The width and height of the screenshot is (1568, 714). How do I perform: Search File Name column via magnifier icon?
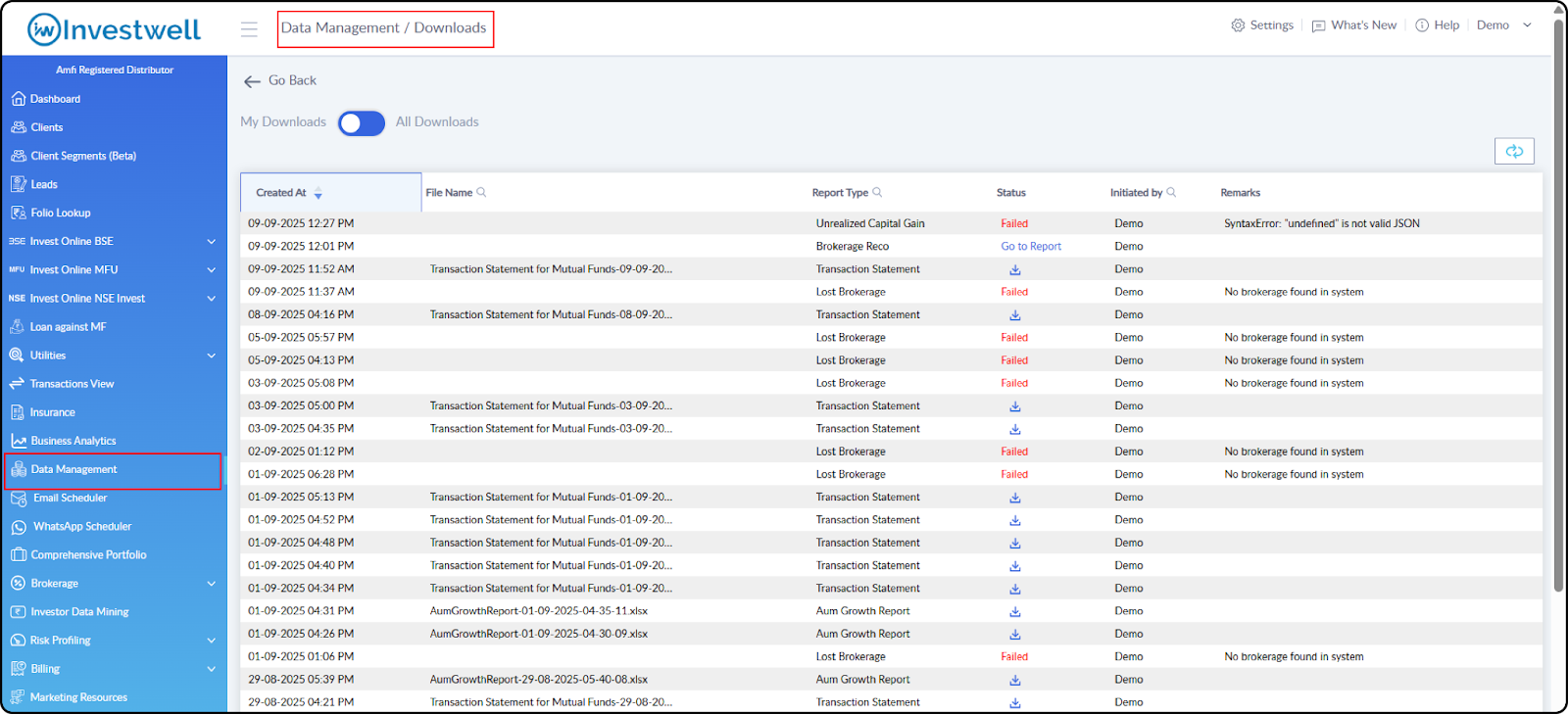click(481, 192)
